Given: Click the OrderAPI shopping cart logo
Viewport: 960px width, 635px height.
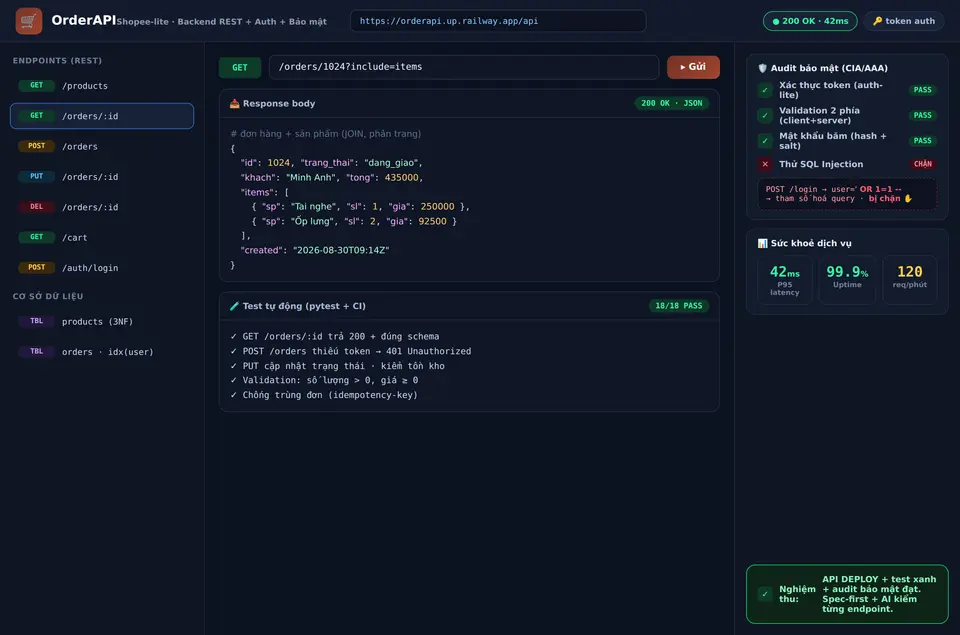Looking at the screenshot, I should pos(29,21).
